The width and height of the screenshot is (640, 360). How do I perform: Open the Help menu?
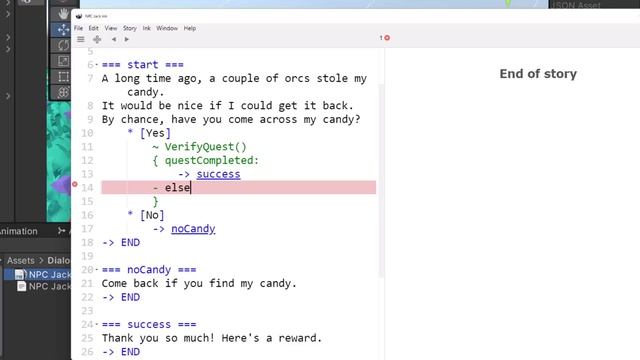click(x=190, y=28)
